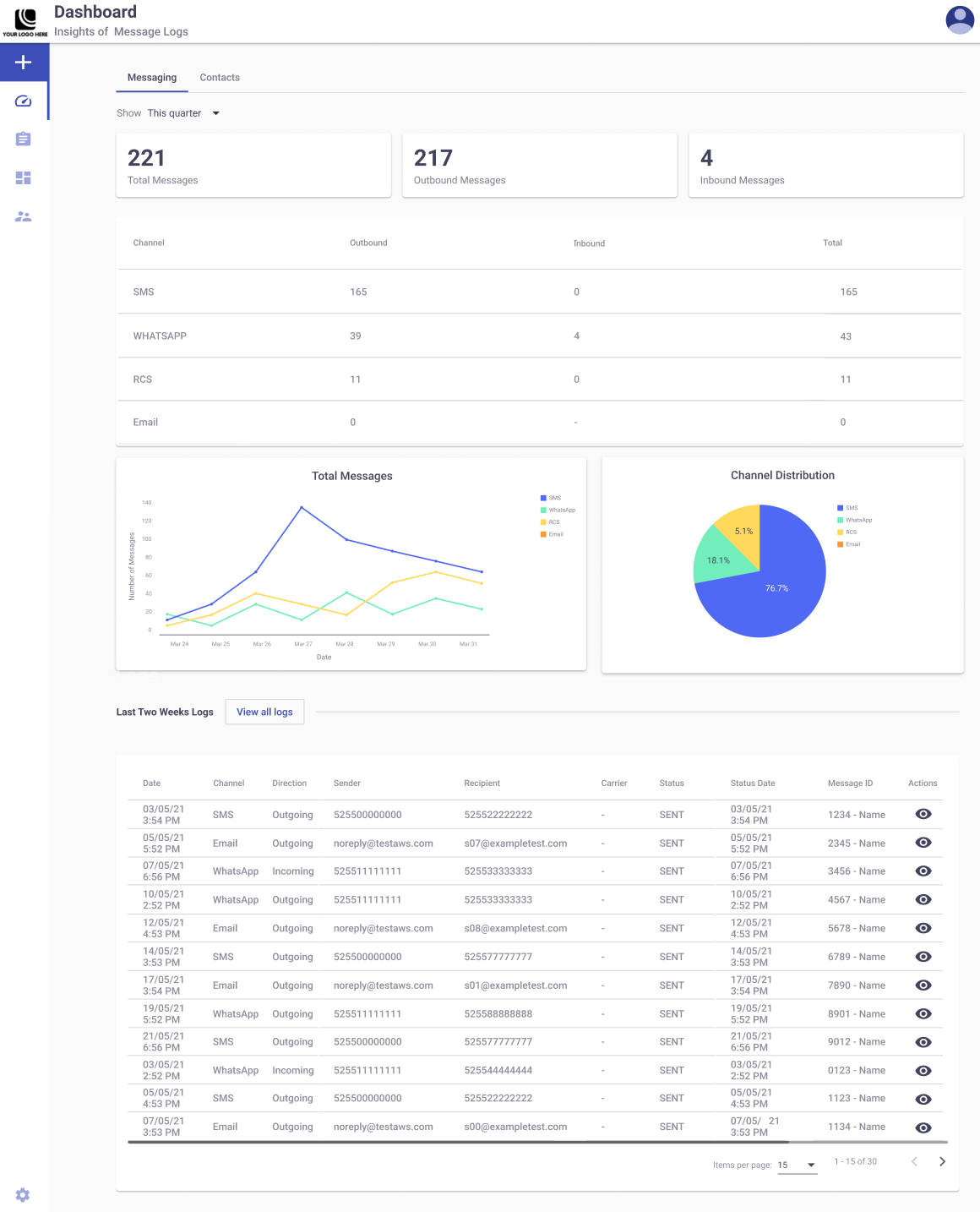The image size is (980, 1212).
Task: Open settings gear at sidebar bottom
Action: coord(23,1194)
